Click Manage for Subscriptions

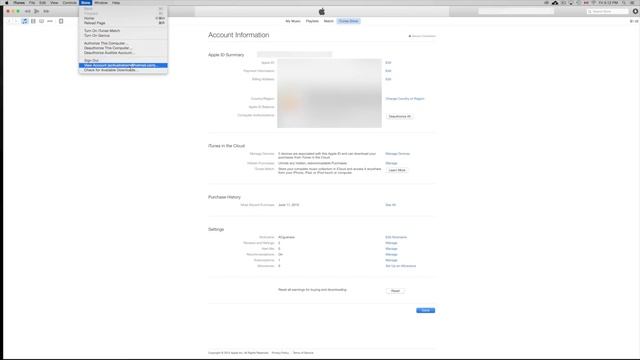[391, 260]
